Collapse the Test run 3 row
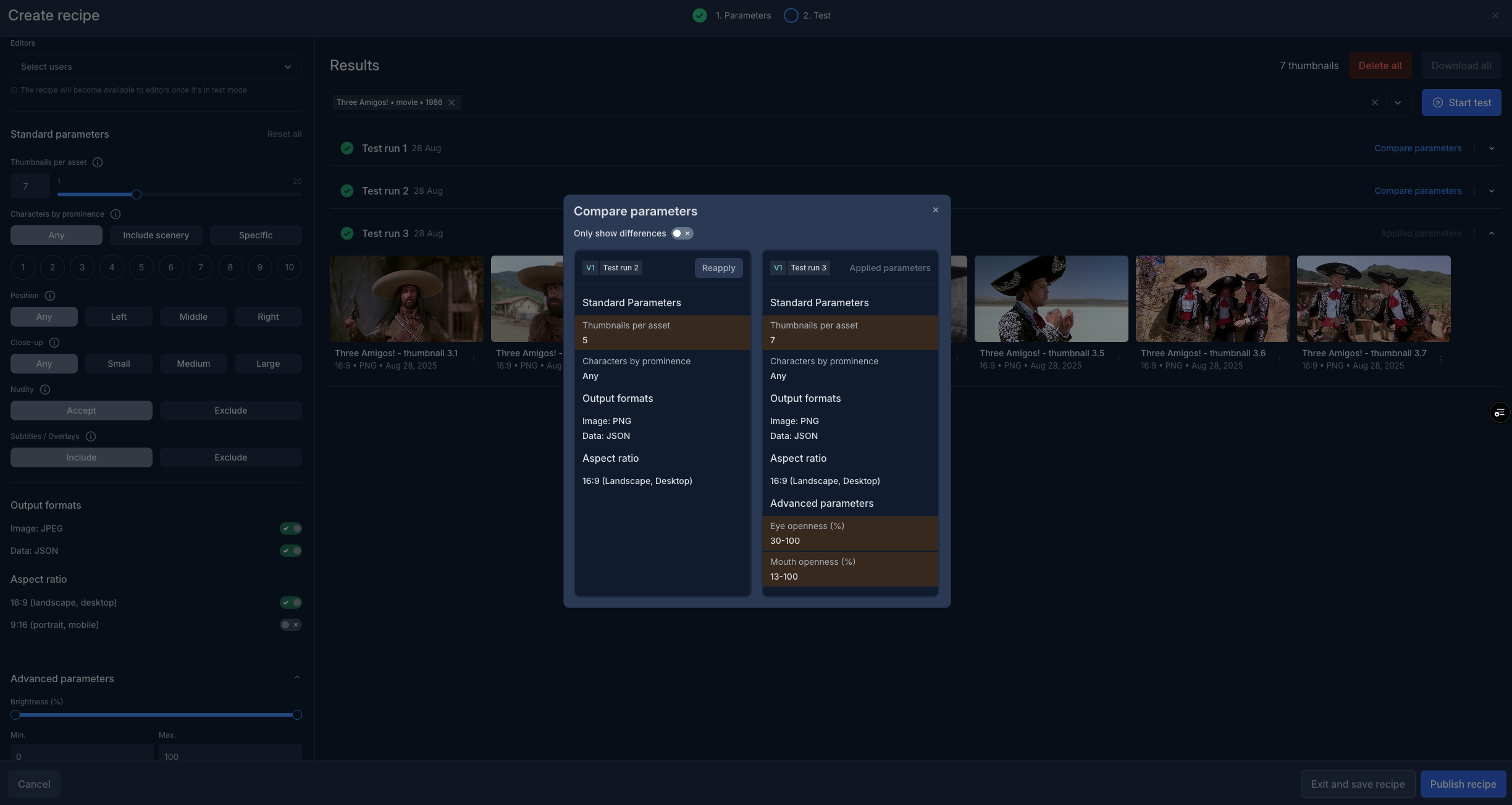Image resolution: width=1512 pixels, height=805 pixels. tap(1492, 233)
